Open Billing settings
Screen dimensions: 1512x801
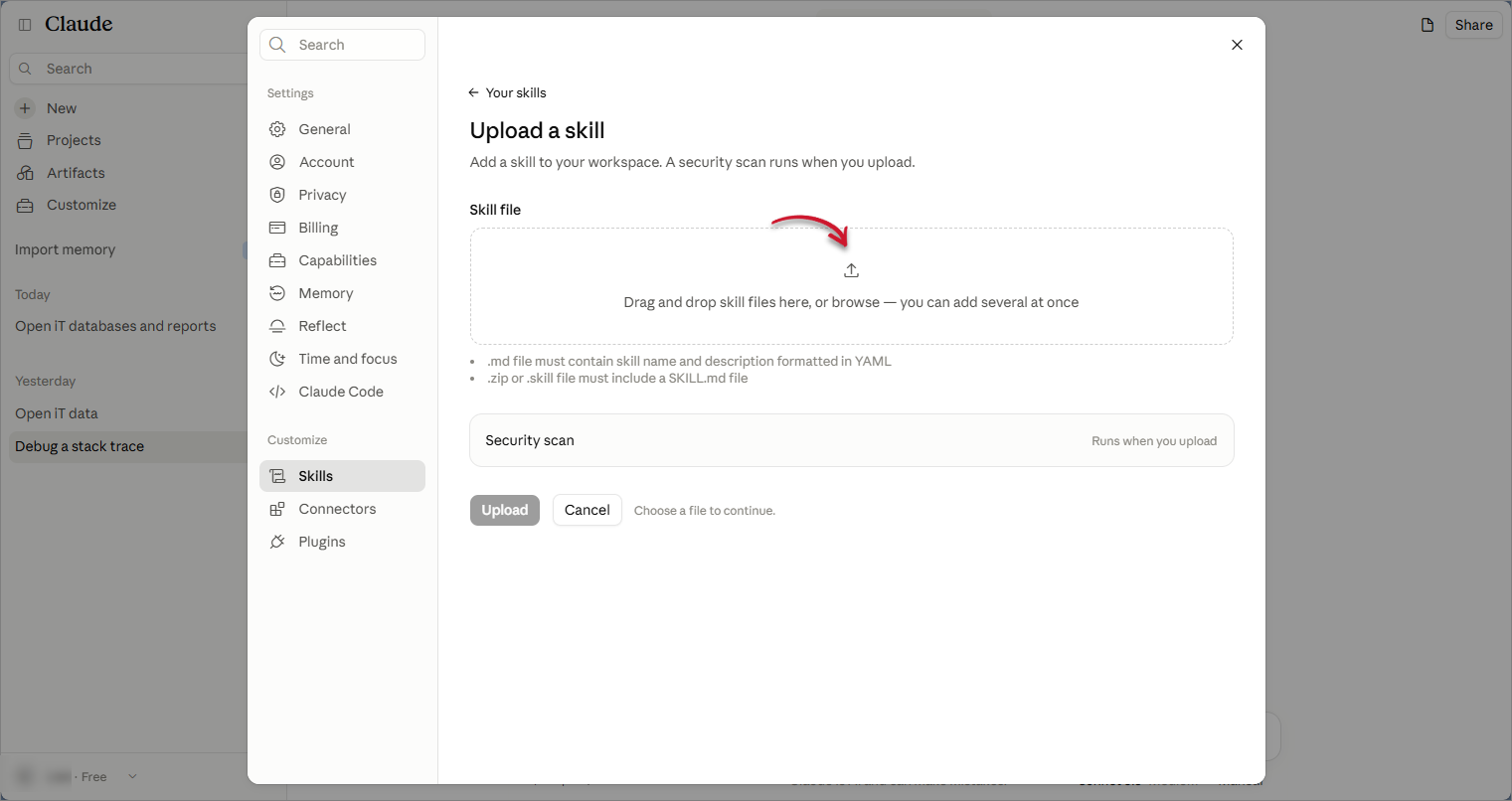coord(342,228)
